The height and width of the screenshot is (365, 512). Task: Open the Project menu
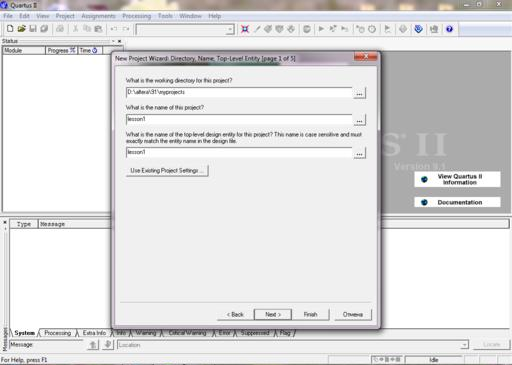click(x=65, y=16)
